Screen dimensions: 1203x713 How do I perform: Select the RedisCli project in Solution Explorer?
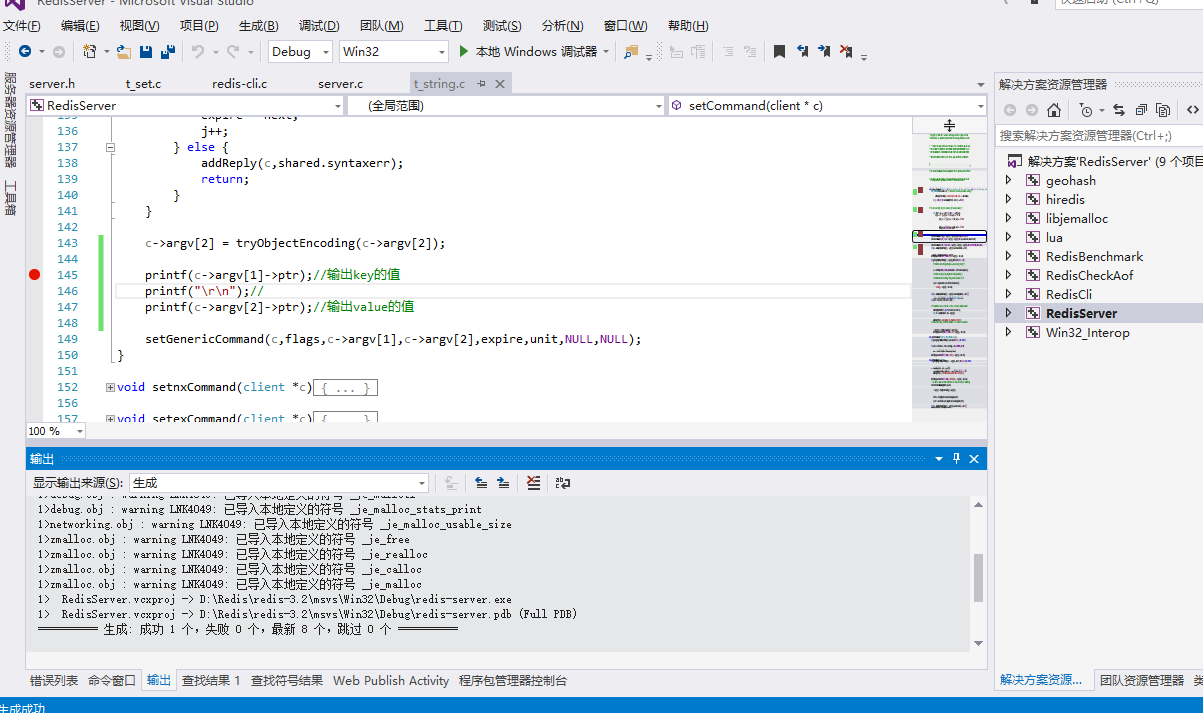[1068, 294]
